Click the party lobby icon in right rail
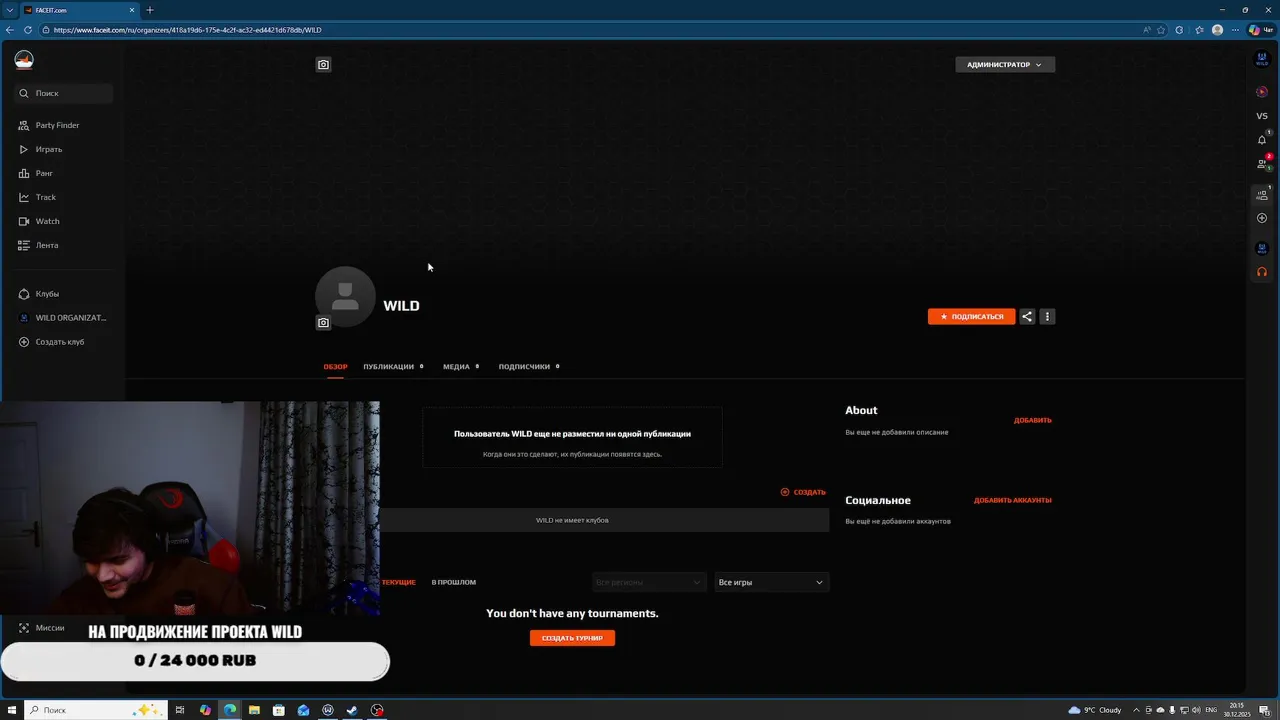Viewport: 1280px width, 720px height. point(1262,194)
